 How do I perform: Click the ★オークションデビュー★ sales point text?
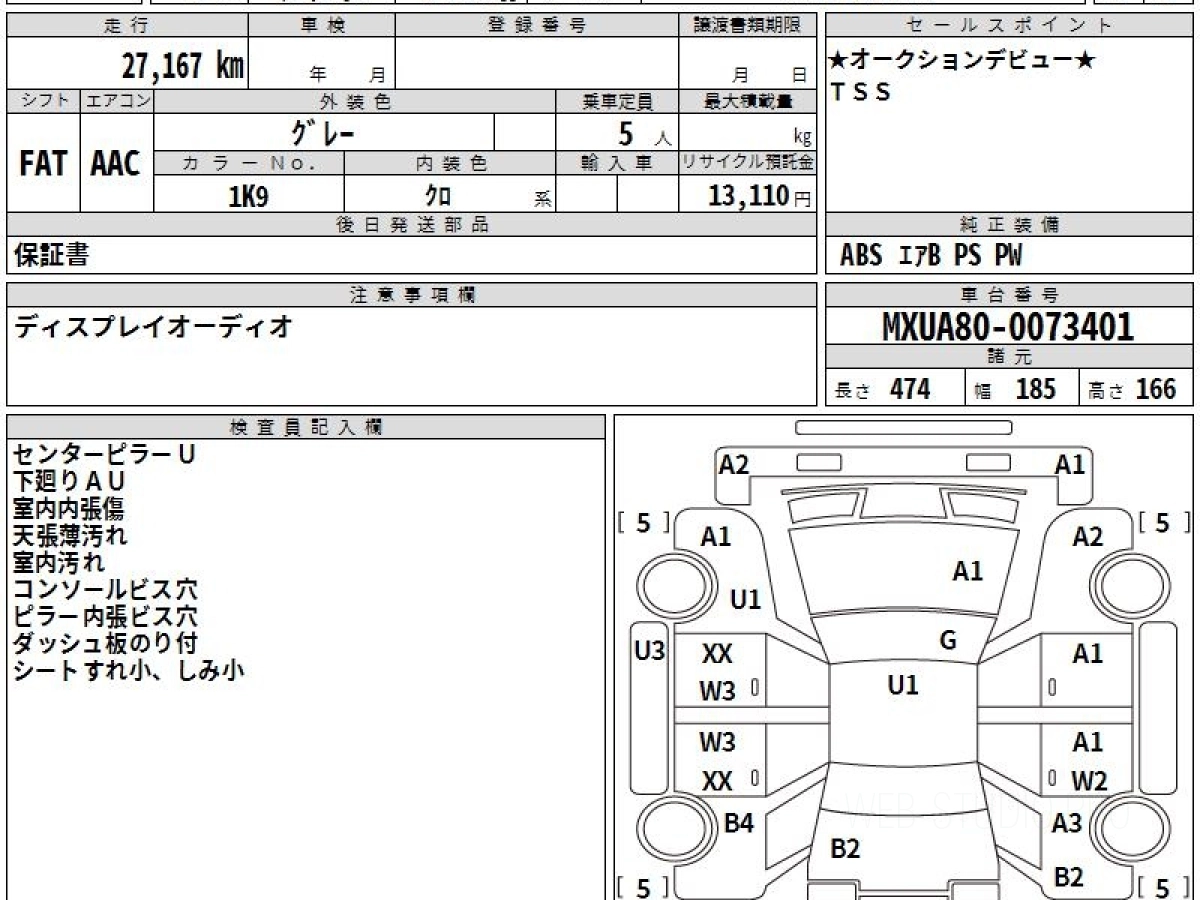tap(962, 61)
